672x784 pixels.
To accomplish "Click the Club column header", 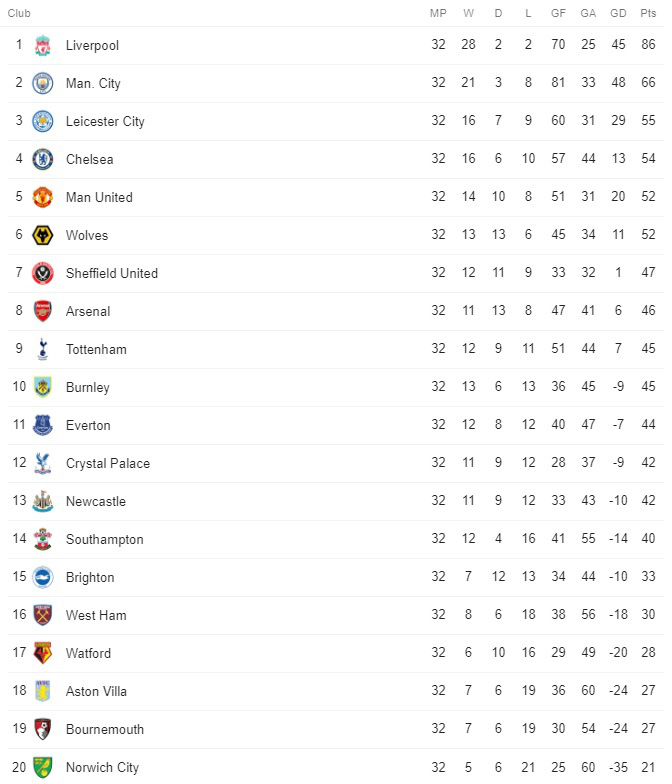I will click(x=19, y=14).
